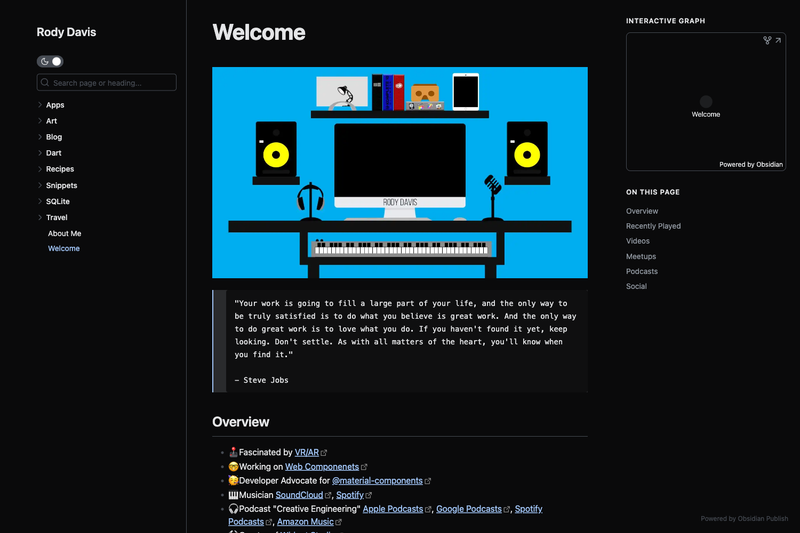Expand the Blog folder chevron
Image resolution: width=800 pixels, height=533 pixels.
coord(40,137)
